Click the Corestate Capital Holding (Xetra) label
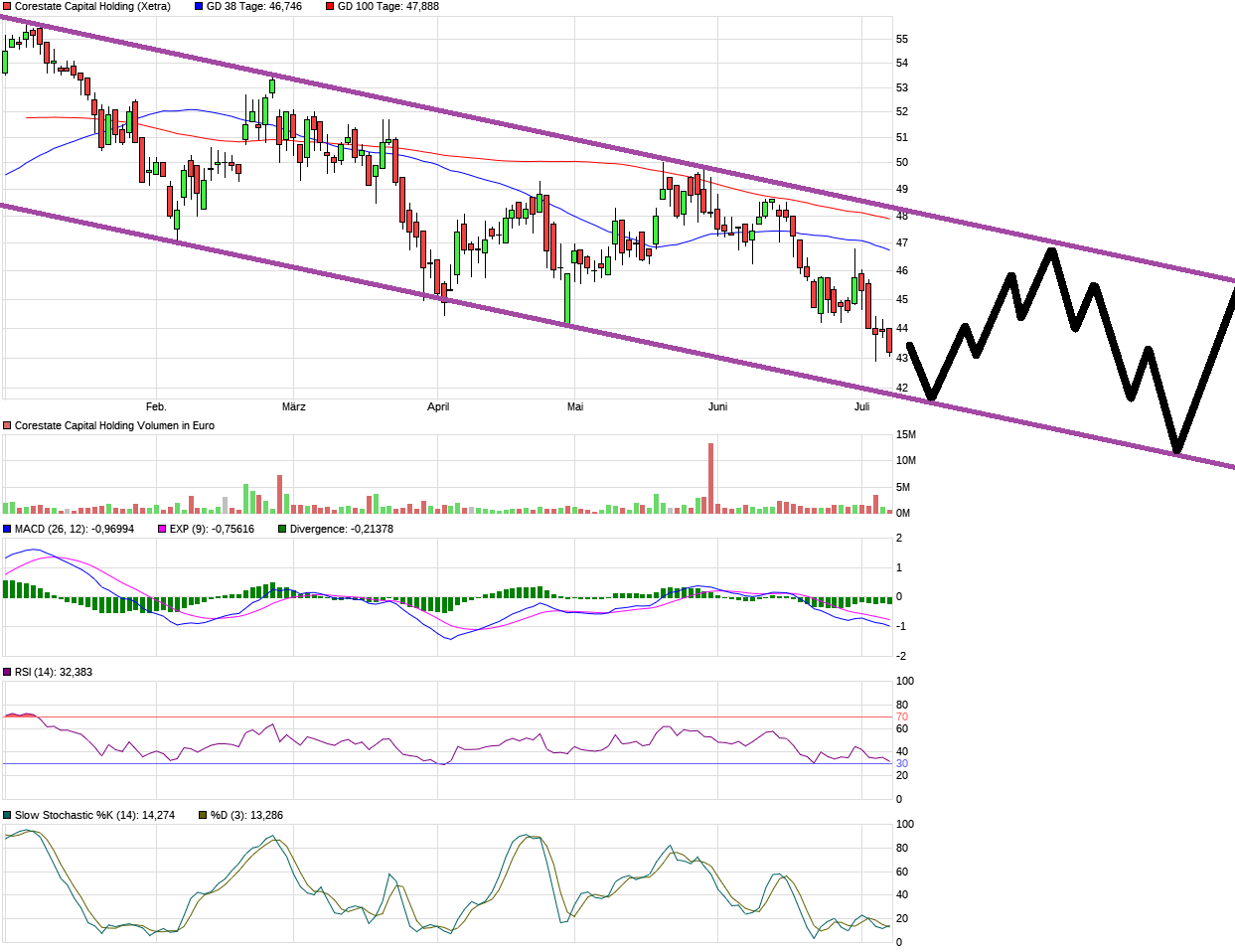Image resolution: width=1235 pixels, height=952 pixels. 92,6
